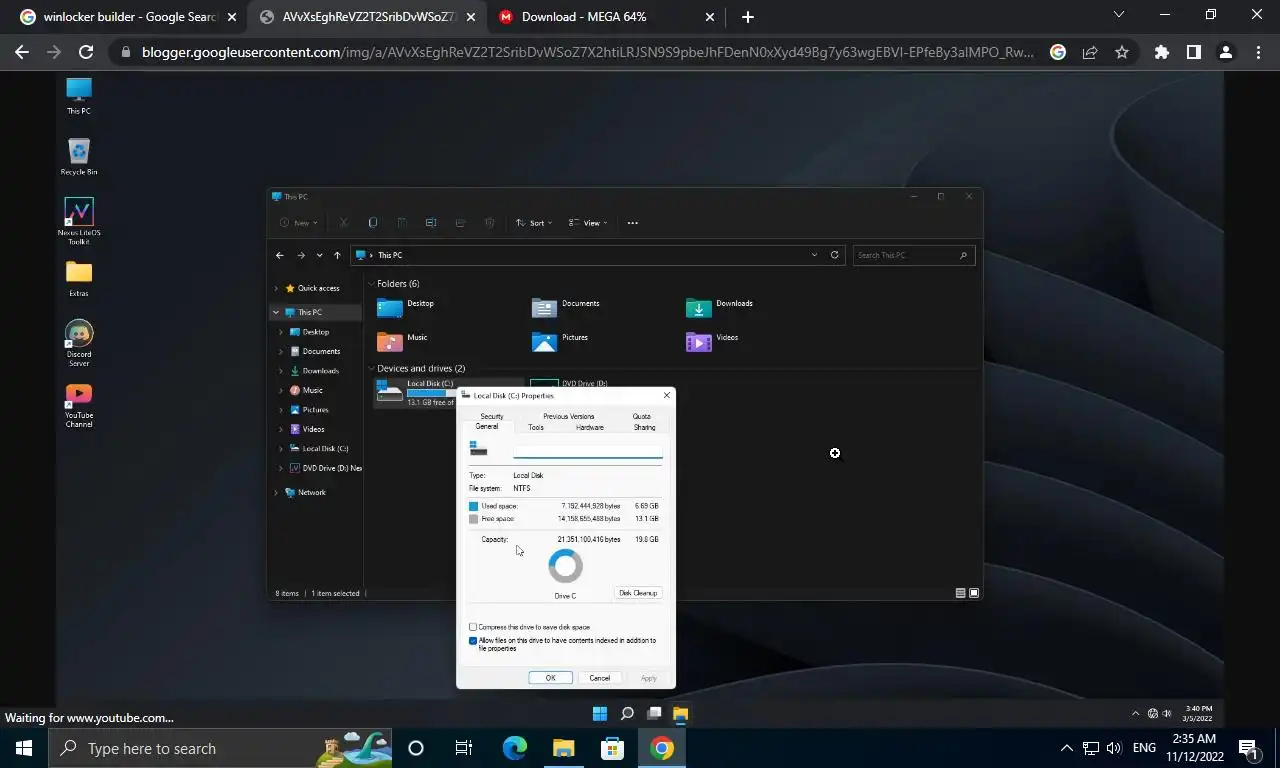Open the volume control in the system tray
The width and height of the screenshot is (1280, 768).
(x=1114, y=748)
